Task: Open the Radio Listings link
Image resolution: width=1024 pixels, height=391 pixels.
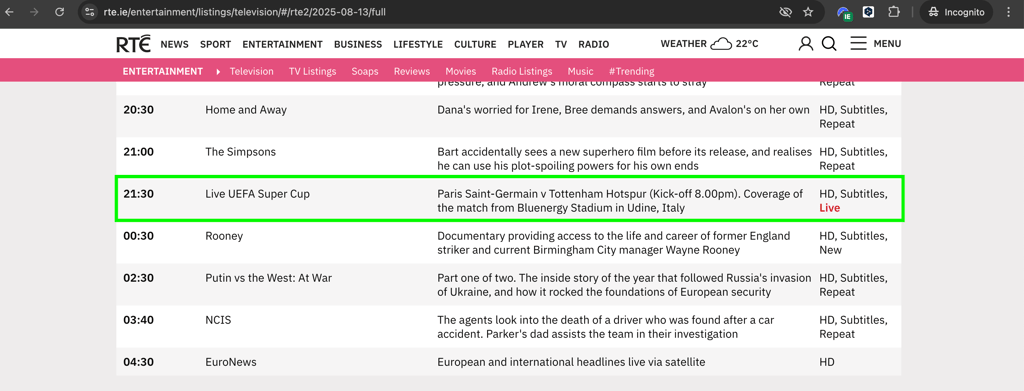Action: click(522, 71)
